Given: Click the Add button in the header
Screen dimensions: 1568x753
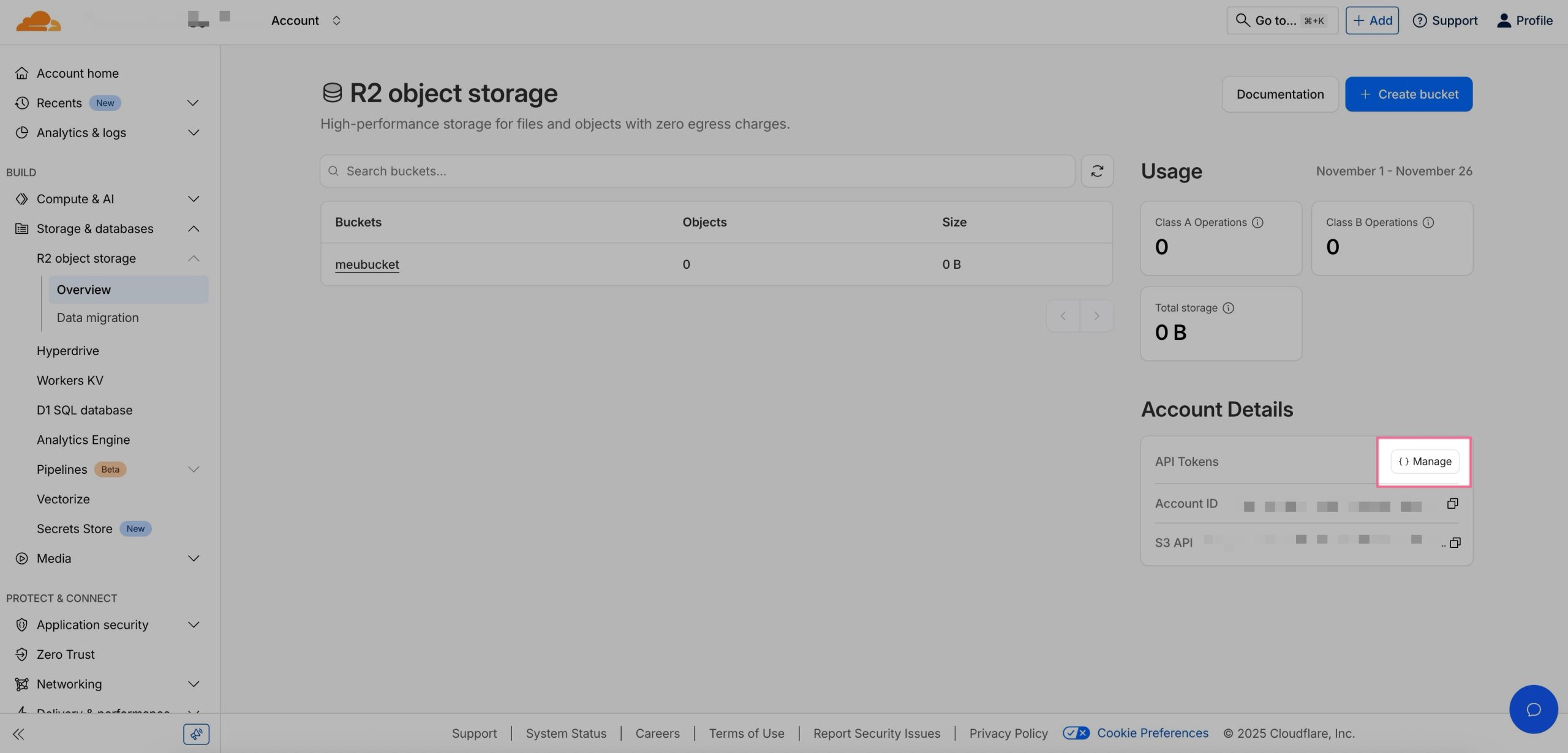Looking at the screenshot, I should [x=1372, y=21].
